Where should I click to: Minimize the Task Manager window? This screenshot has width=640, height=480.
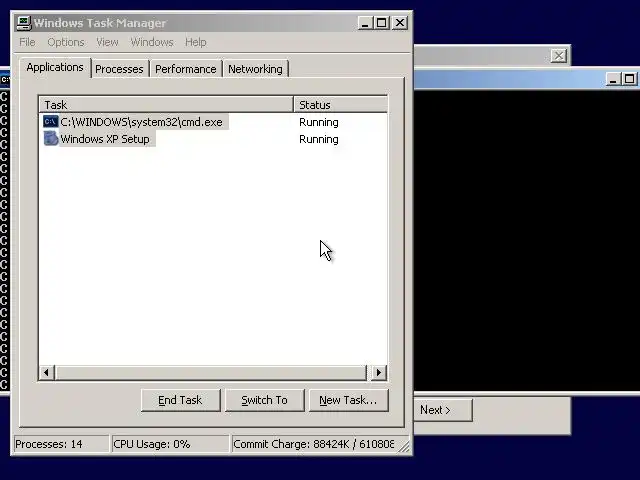(x=365, y=23)
